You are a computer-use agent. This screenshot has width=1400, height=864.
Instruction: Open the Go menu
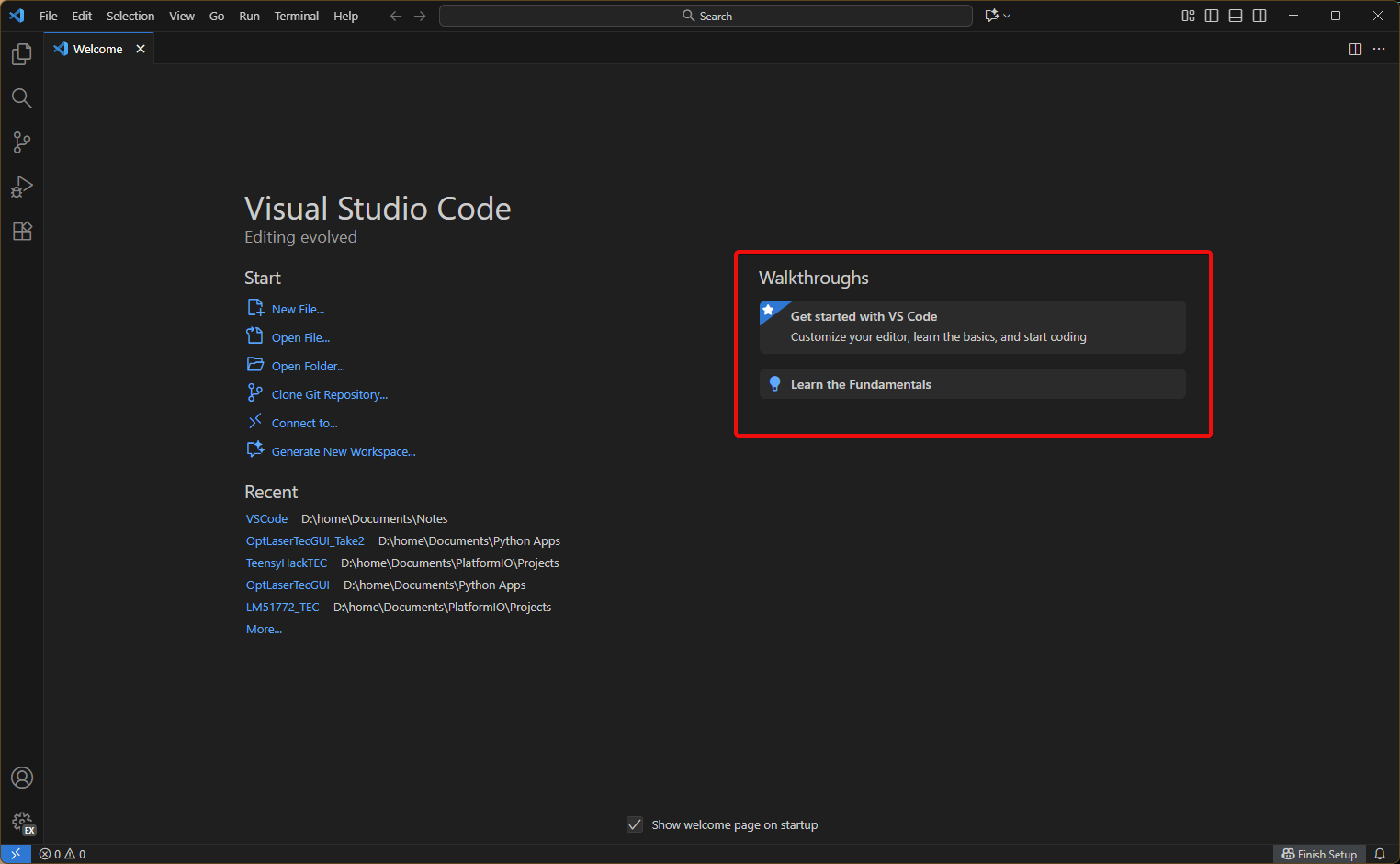tap(217, 16)
